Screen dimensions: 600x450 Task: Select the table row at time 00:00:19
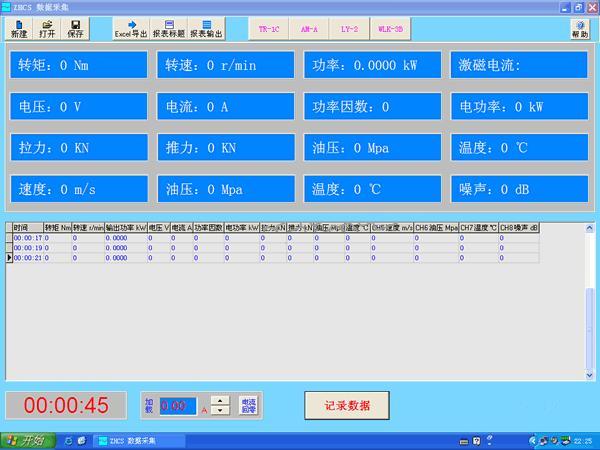point(27,248)
